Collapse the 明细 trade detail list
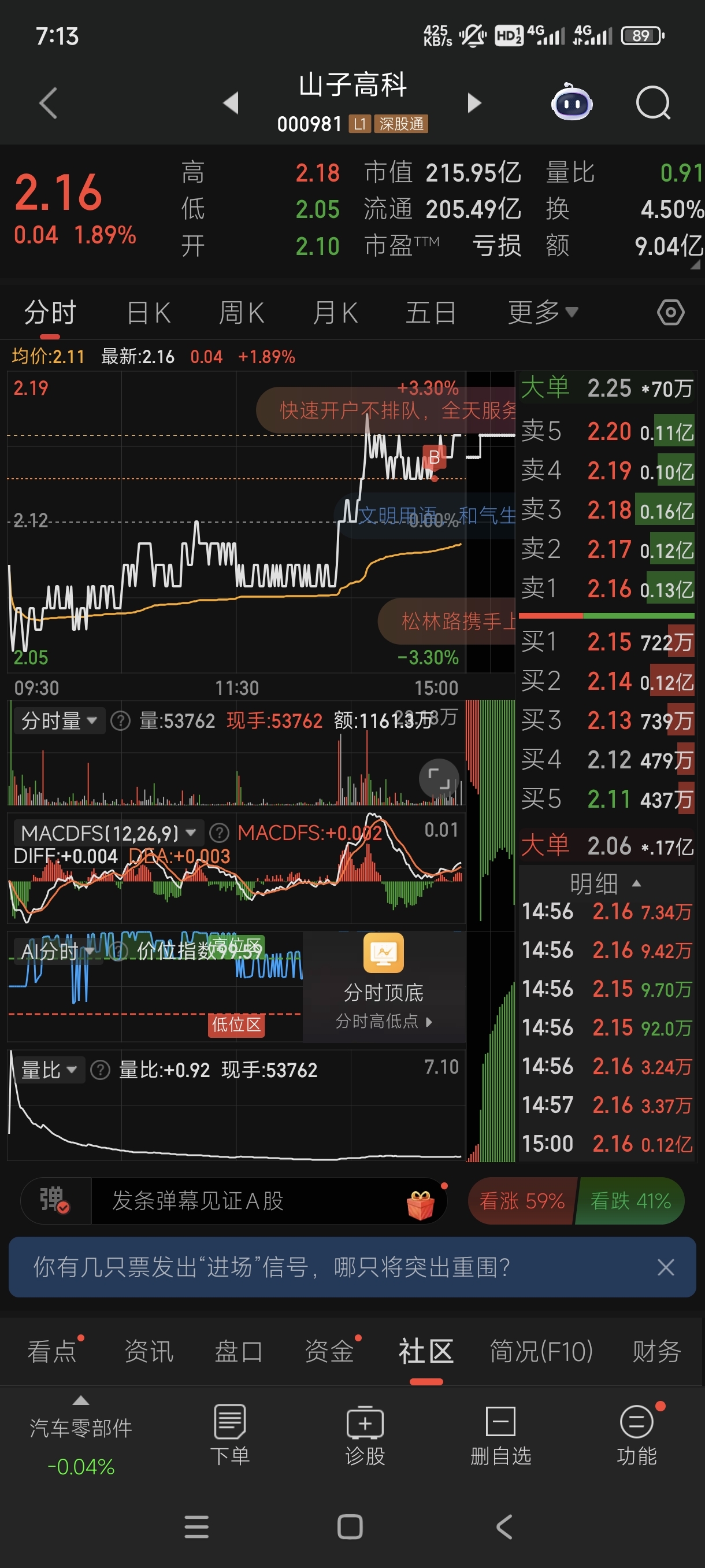The height and width of the screenshot is (1568, 705). pyautogui.click(x=605, y=883)
